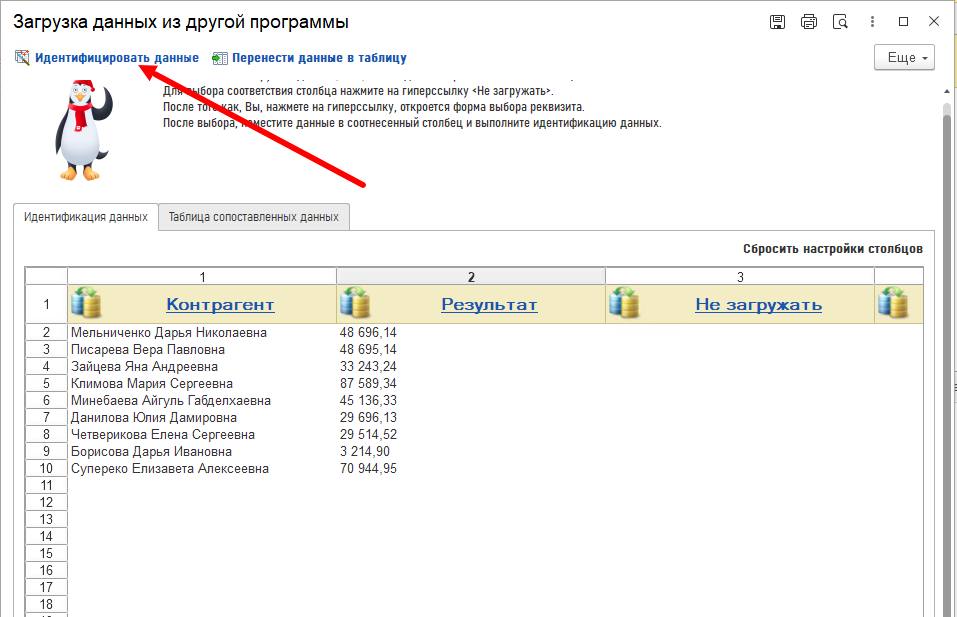The width and height of the screenshot is (957, 617).
Task: Click the Сбросить настройки столбцов link
Action: [832, 249]
